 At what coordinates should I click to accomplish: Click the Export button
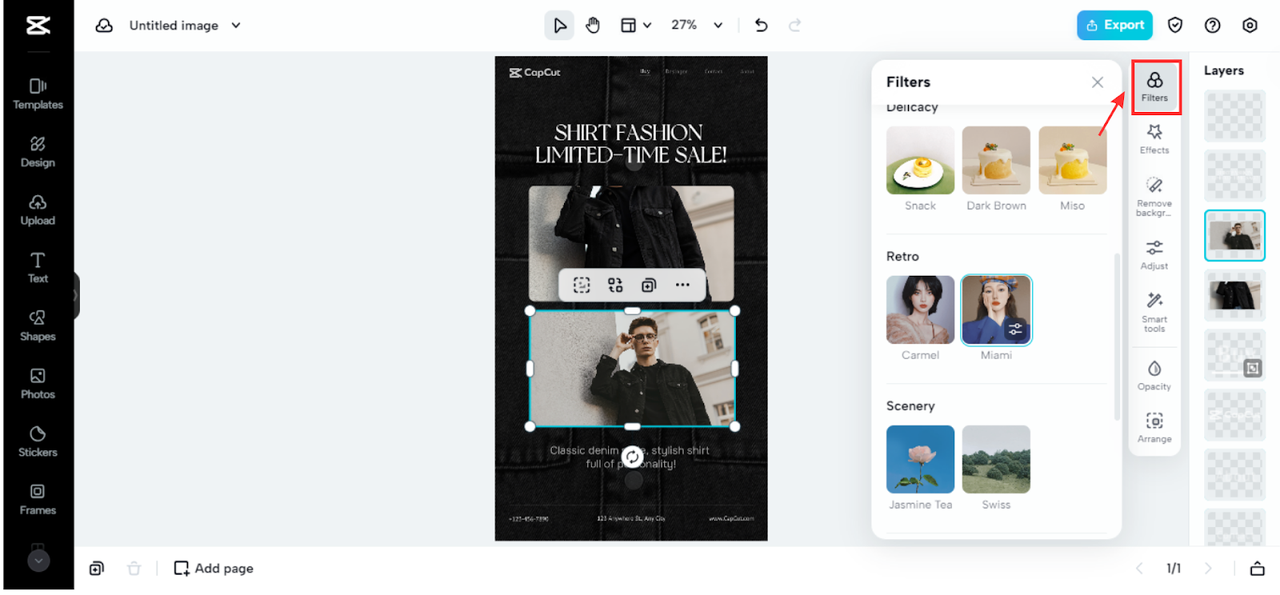click(x=1114, y=25)
